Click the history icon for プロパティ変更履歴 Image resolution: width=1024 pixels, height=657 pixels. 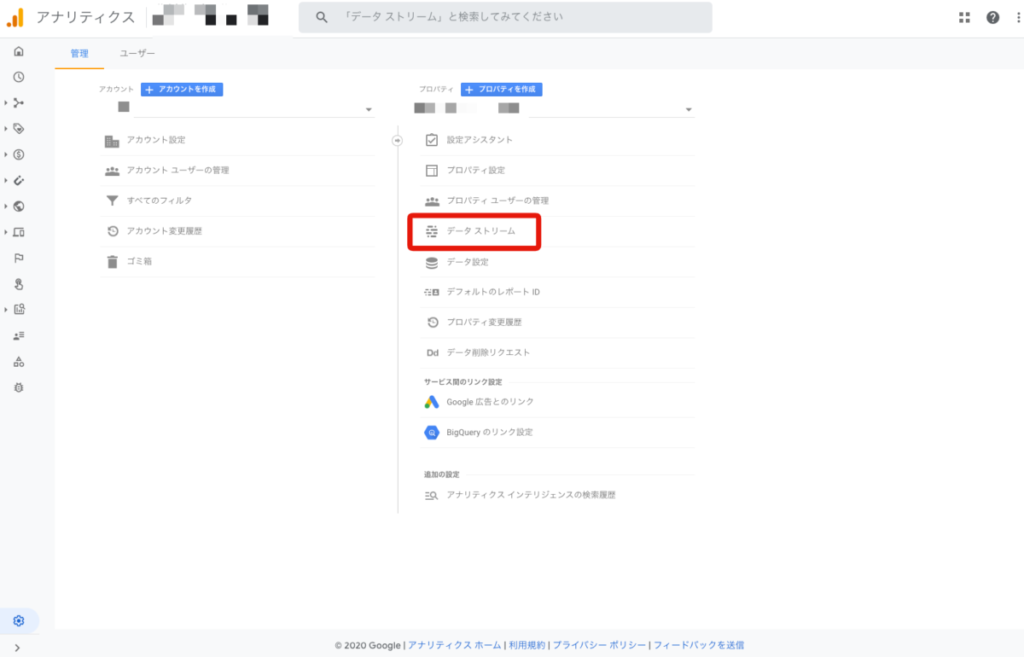pyautogui.click(x=432, y=322)
